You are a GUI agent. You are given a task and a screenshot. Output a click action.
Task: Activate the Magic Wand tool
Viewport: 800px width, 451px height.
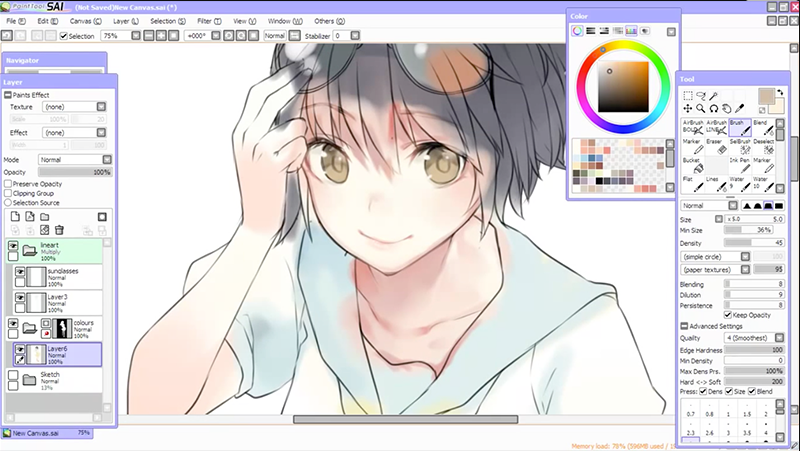pyautogui.click(x=716, y=96)
